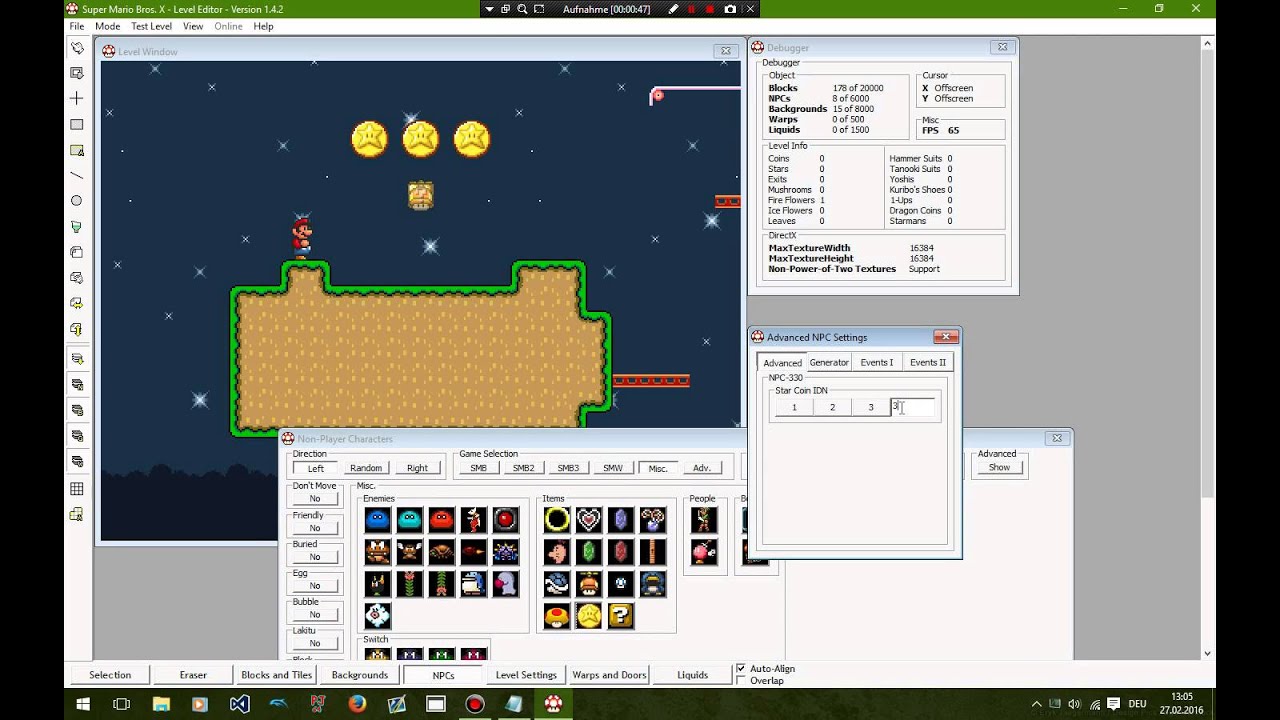Show SMW game selection NPCs
This screenshot has height=720, width=1280.
pyautogui.click(x=613, y=468)
